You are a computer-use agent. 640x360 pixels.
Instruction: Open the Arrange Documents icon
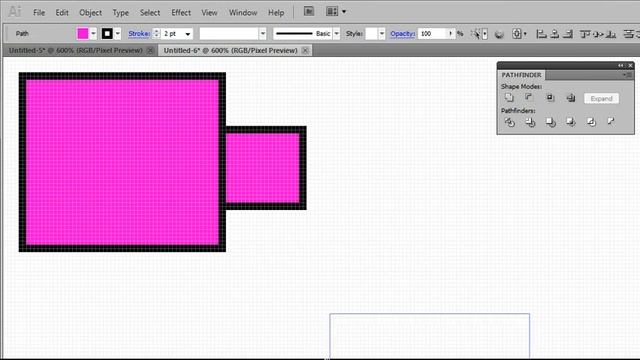tap(331, 11)
